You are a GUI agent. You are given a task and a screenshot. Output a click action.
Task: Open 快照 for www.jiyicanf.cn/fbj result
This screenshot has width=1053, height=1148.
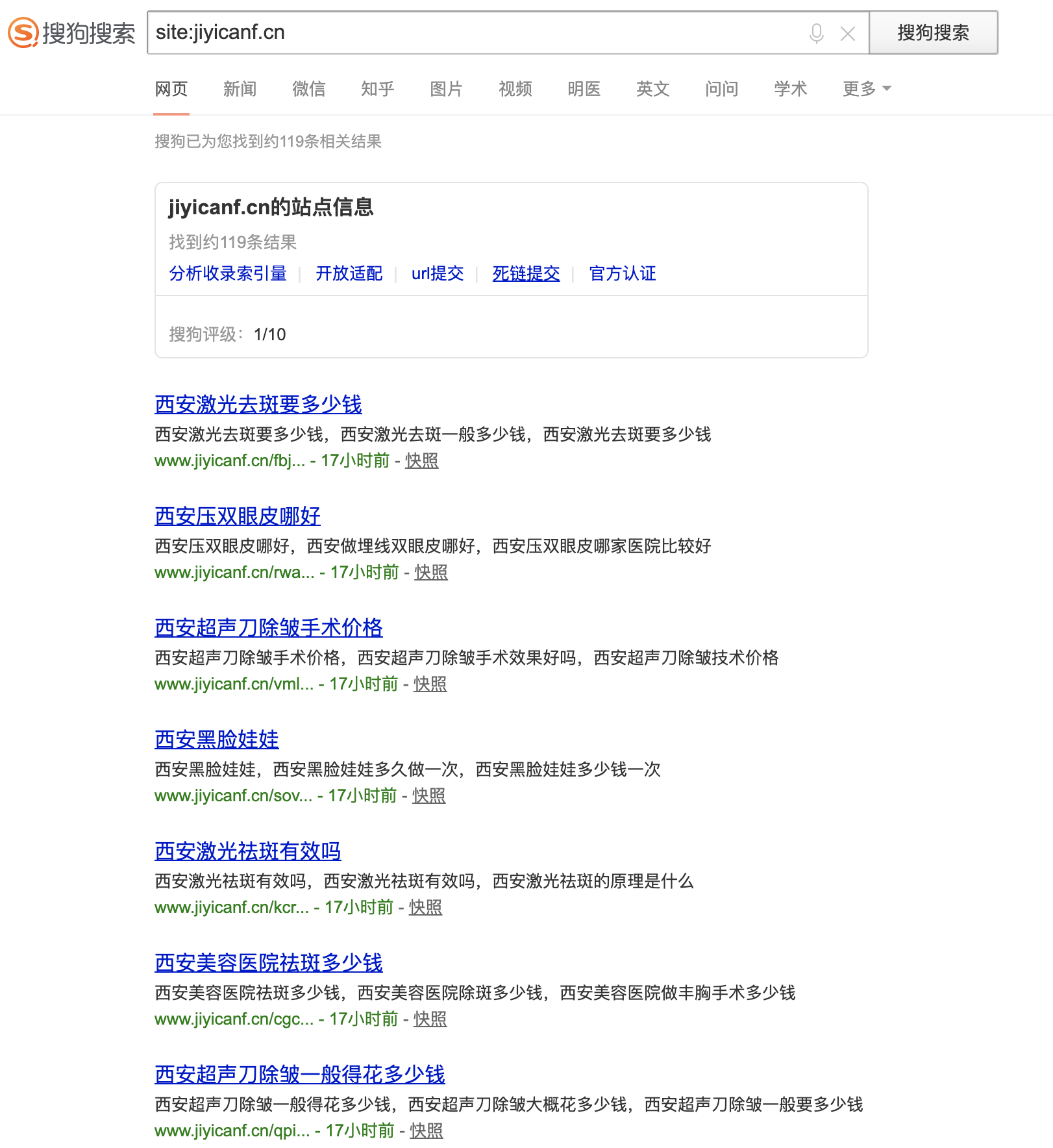(x=422, y=460)
